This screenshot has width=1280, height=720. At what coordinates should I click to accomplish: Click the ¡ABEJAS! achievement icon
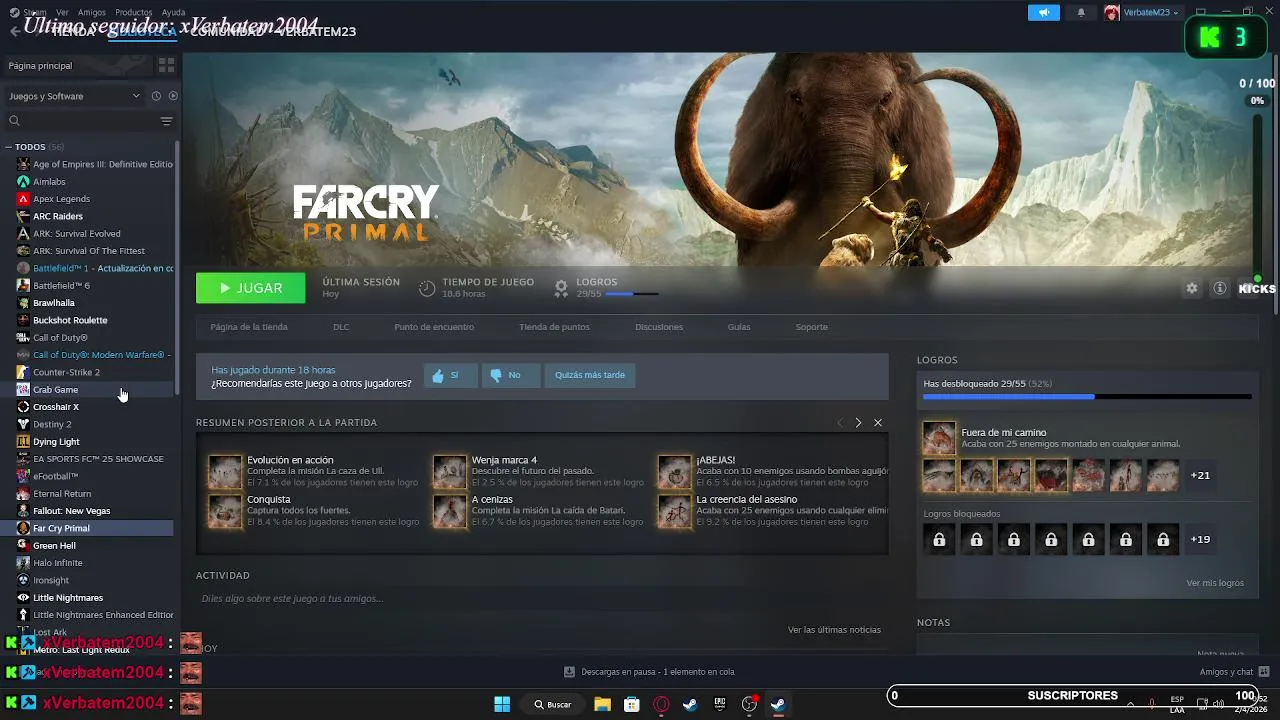(x=675, y=472)
